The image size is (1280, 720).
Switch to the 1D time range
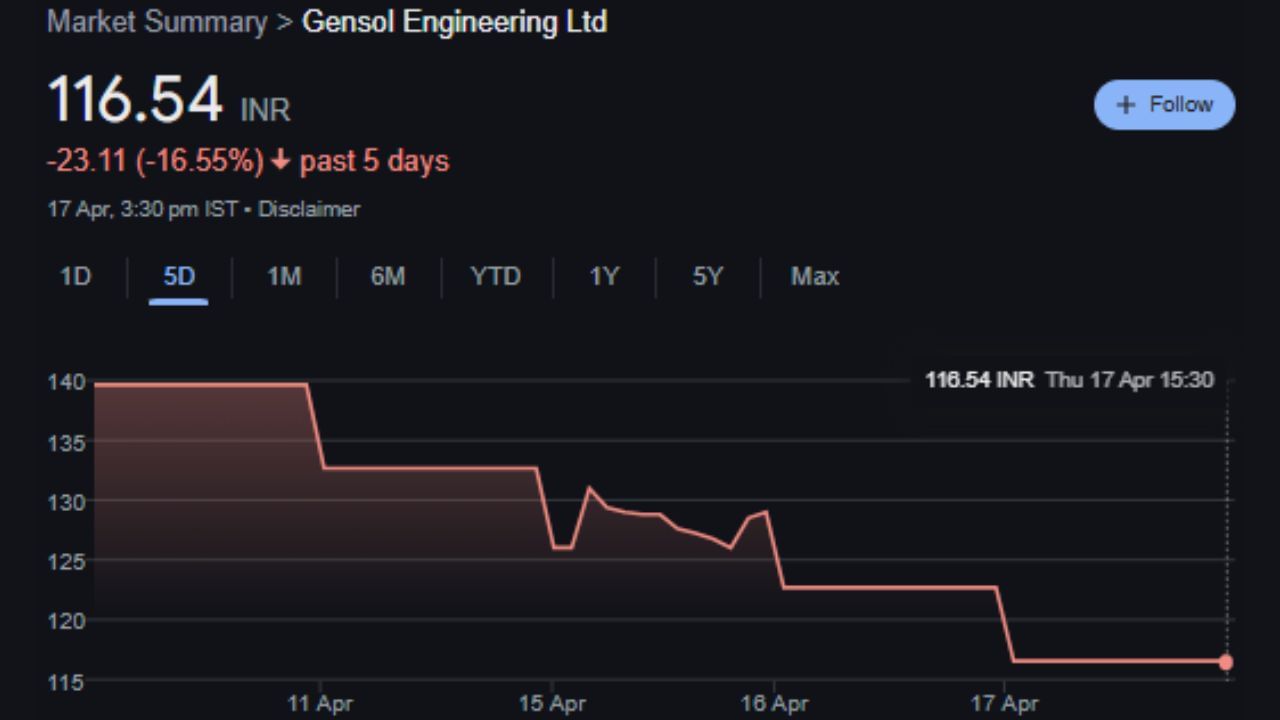tap(75, 277)
